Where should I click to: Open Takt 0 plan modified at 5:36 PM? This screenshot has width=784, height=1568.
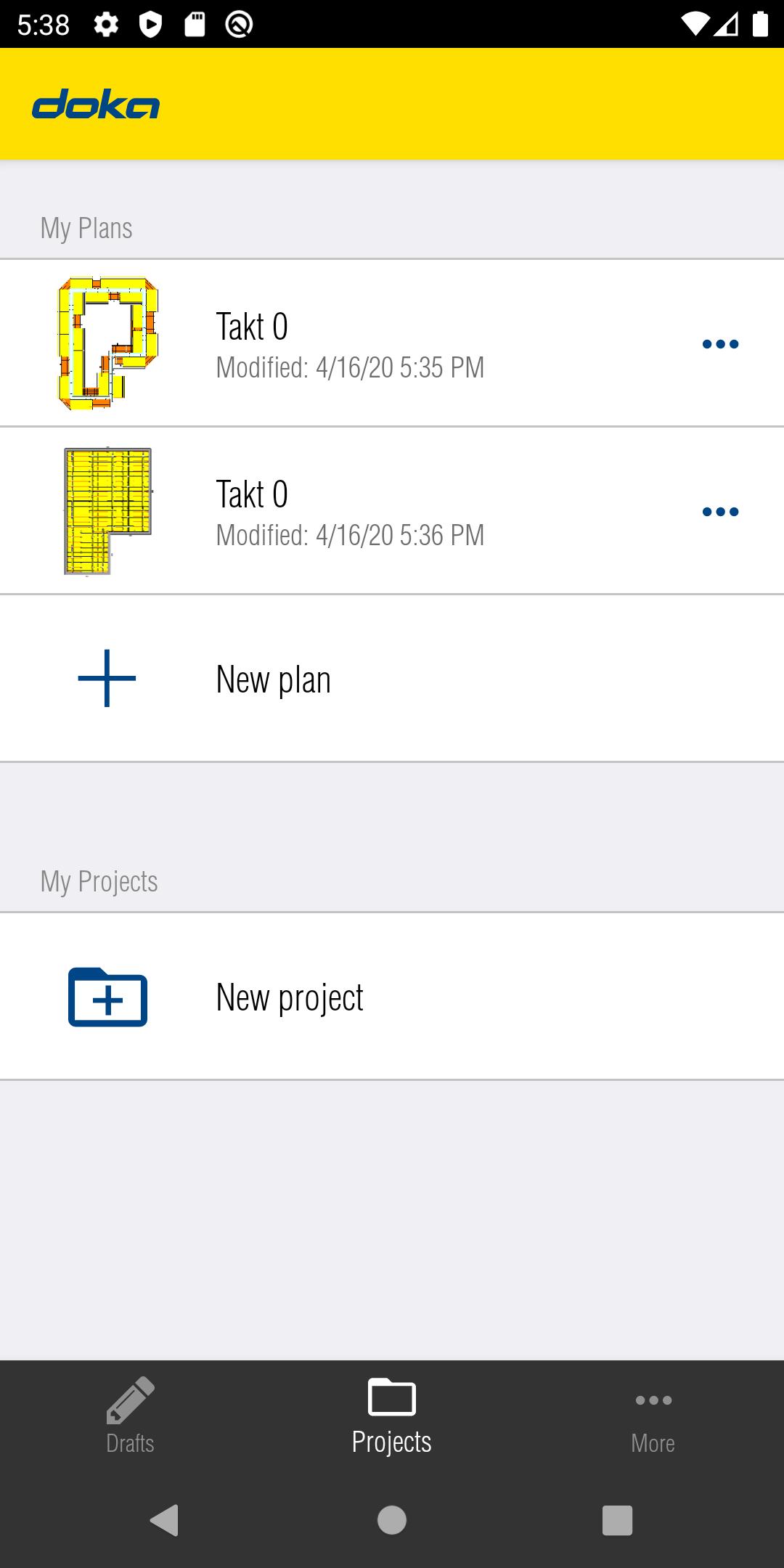(x=348, y=512)
